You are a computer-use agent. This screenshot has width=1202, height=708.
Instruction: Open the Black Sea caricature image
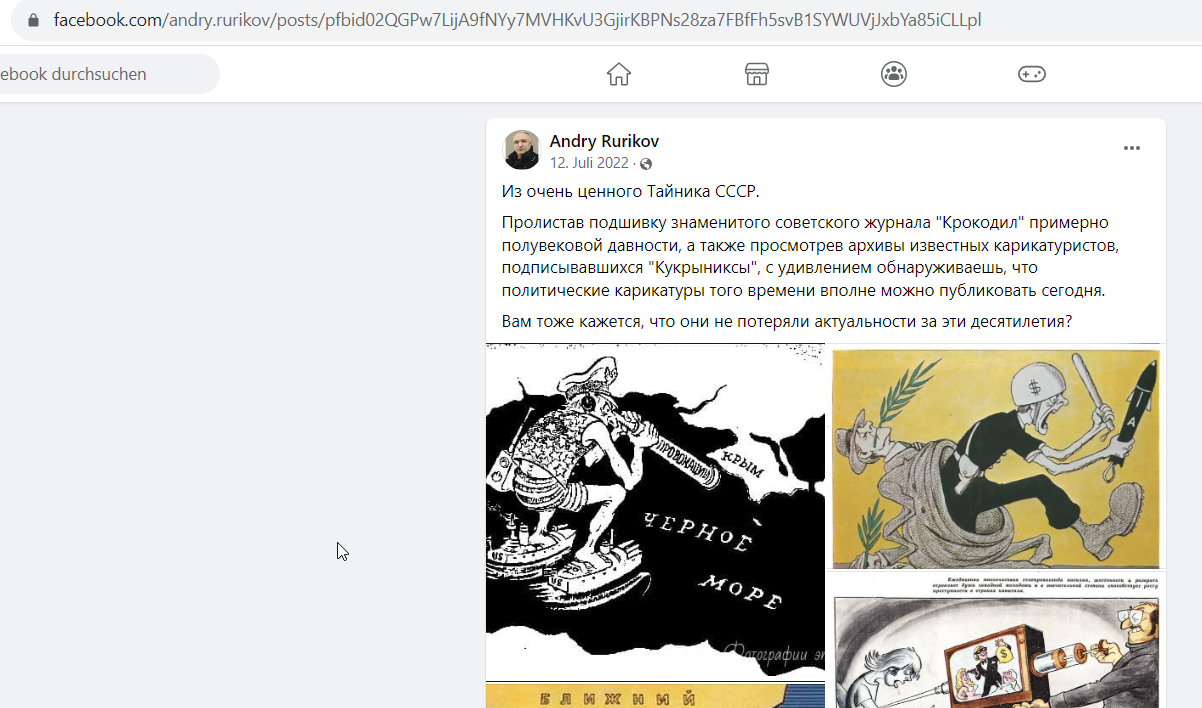coord(656,512)
